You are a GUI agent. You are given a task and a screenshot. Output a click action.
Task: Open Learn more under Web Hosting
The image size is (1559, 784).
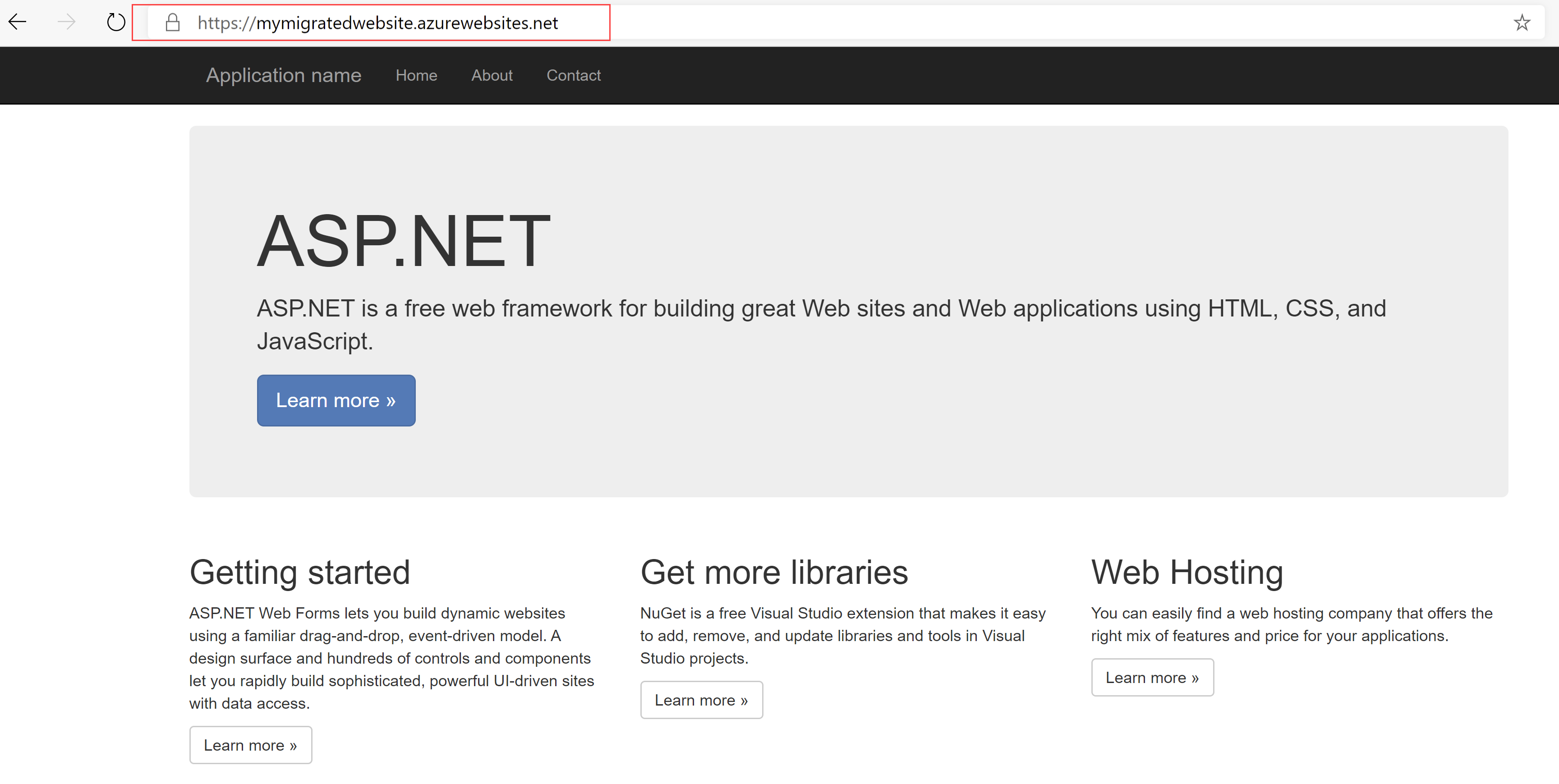(1152, 677)
